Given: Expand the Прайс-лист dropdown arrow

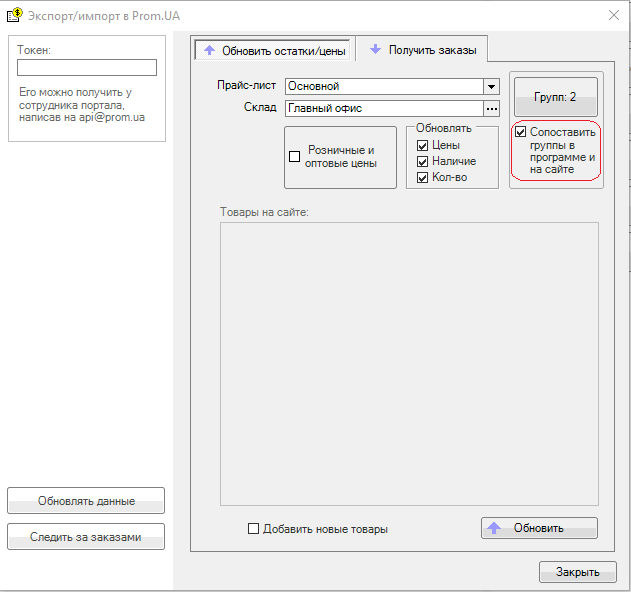Looking at the screenshot, I should pos(491,87).
